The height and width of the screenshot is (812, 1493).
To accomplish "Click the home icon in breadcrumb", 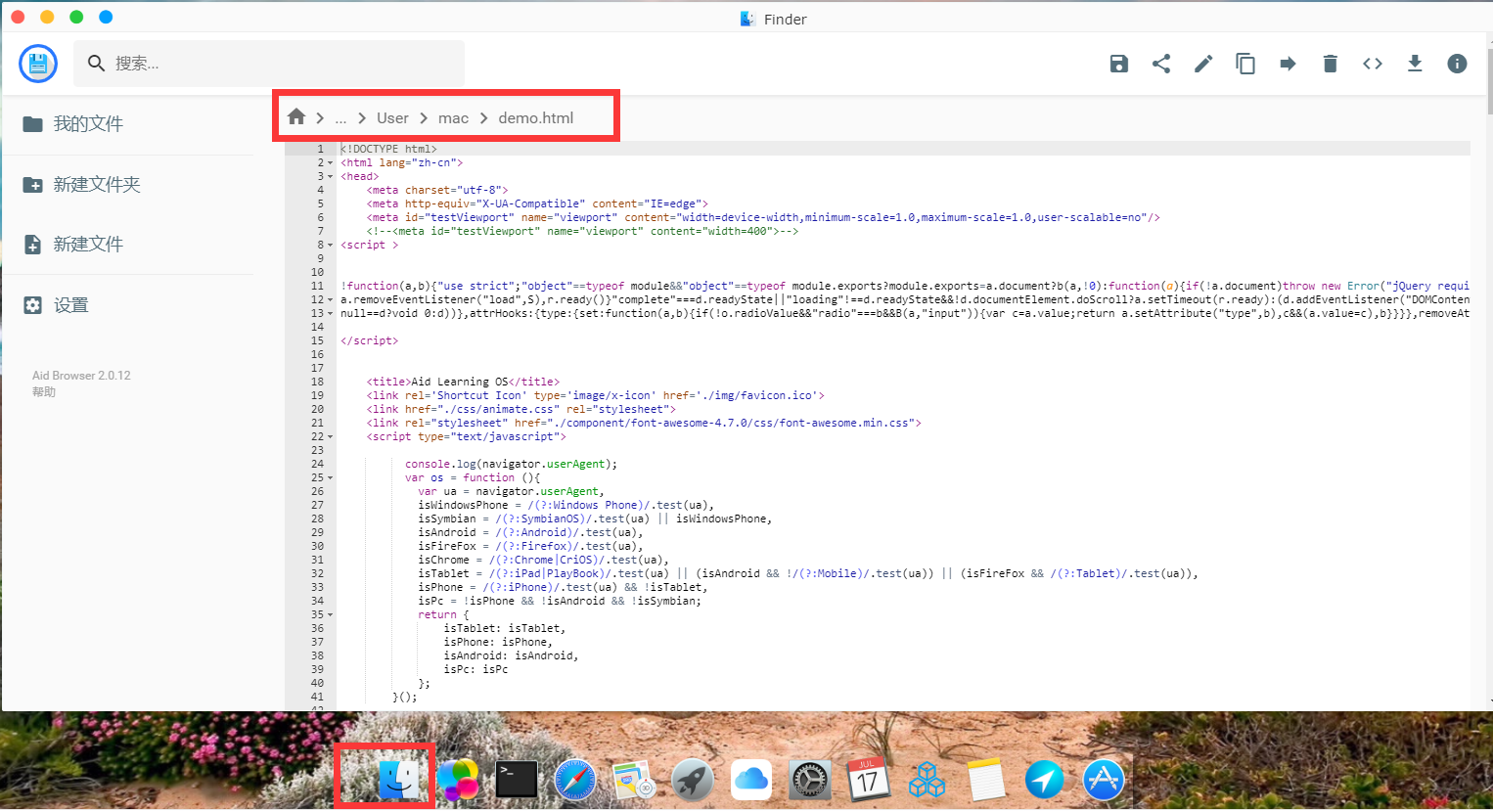I will click(296, 117).
